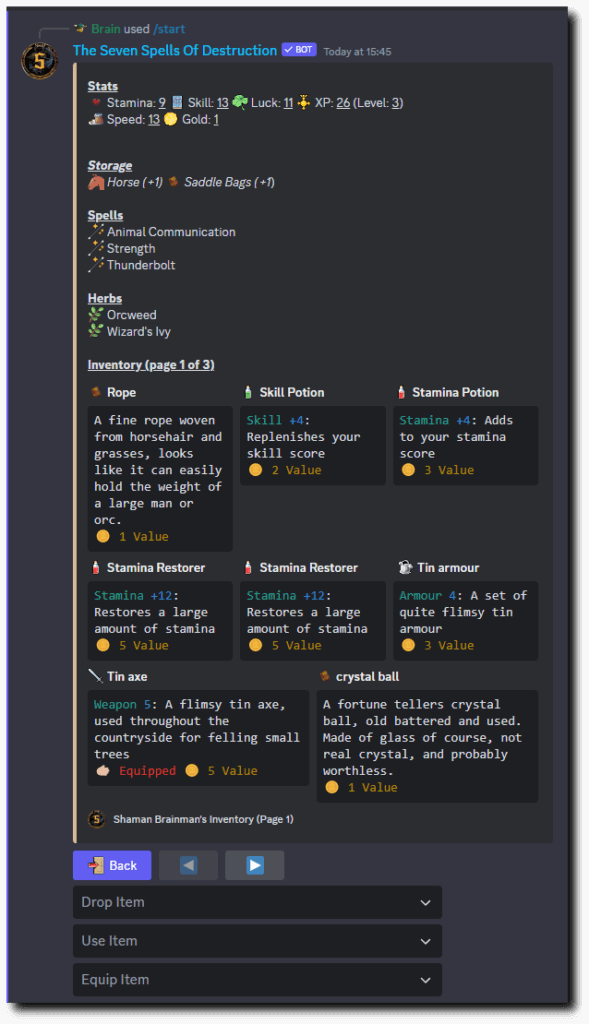Expand the Equip Item dropdown
The height and width of the screenshot is (1024, 589).
(x=257, y=980)
